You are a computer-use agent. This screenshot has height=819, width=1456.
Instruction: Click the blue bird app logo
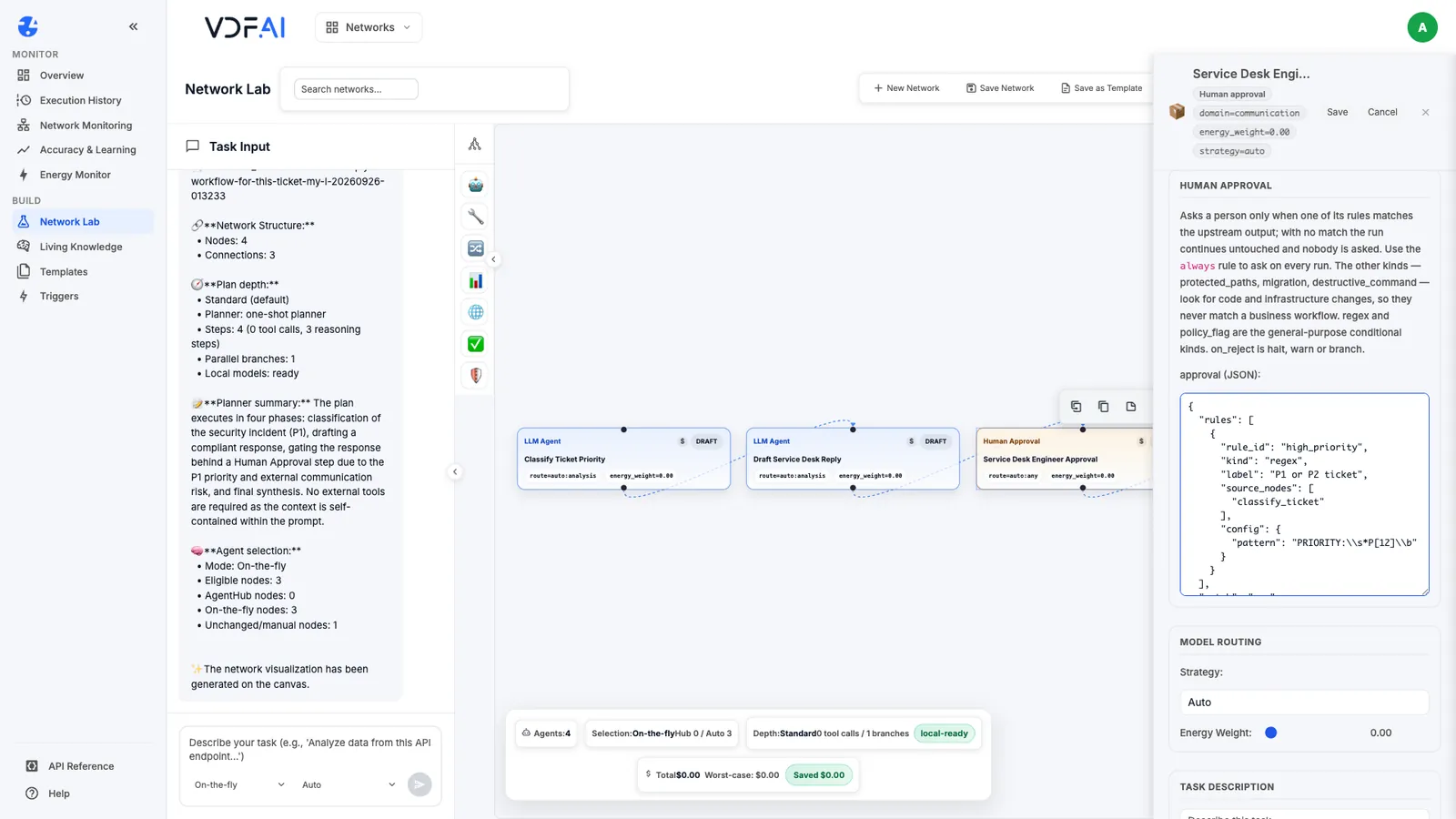pyautogui.click(x=28, y=26)
